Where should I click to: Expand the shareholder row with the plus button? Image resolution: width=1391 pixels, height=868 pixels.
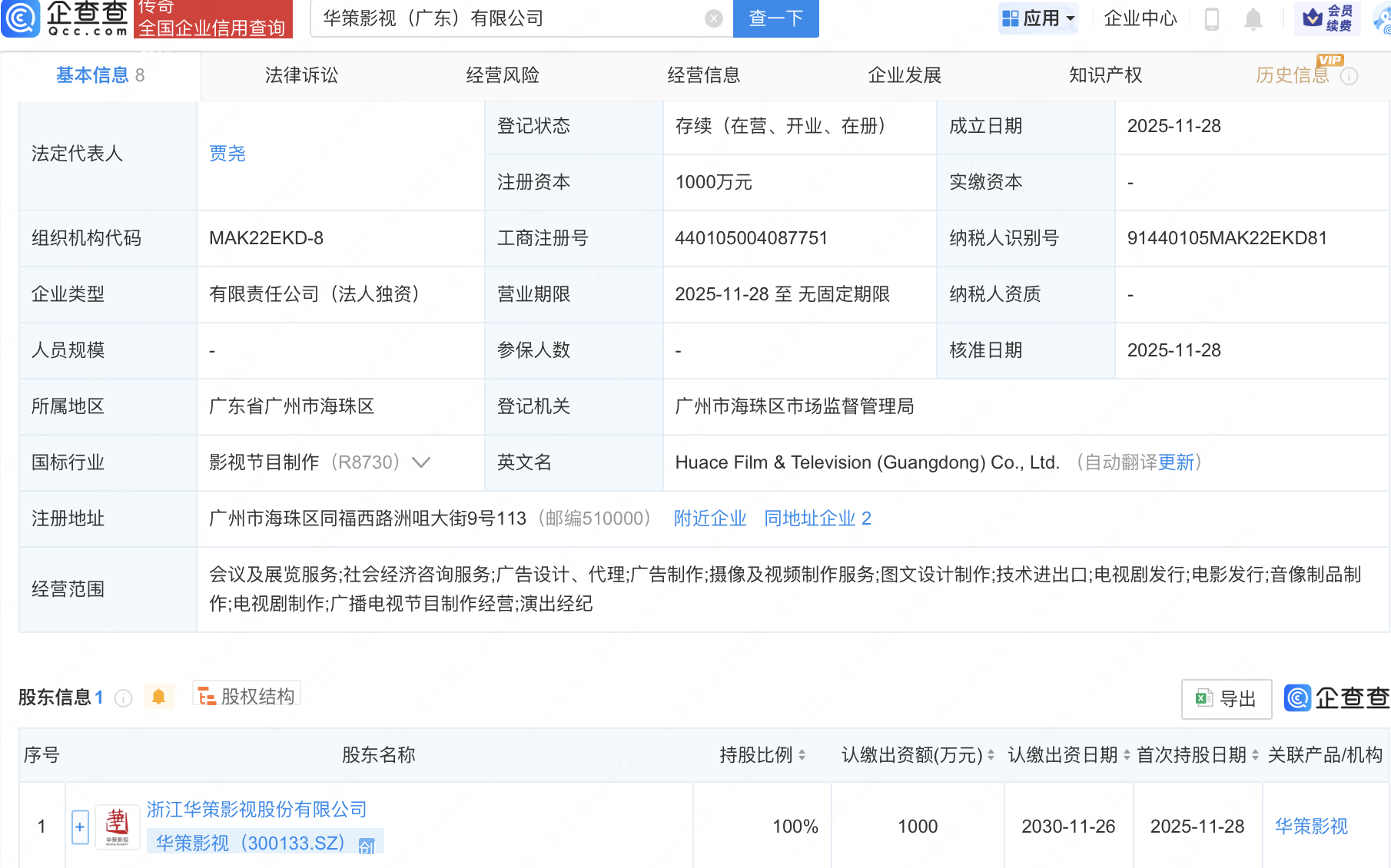click(x=80, y=827)
